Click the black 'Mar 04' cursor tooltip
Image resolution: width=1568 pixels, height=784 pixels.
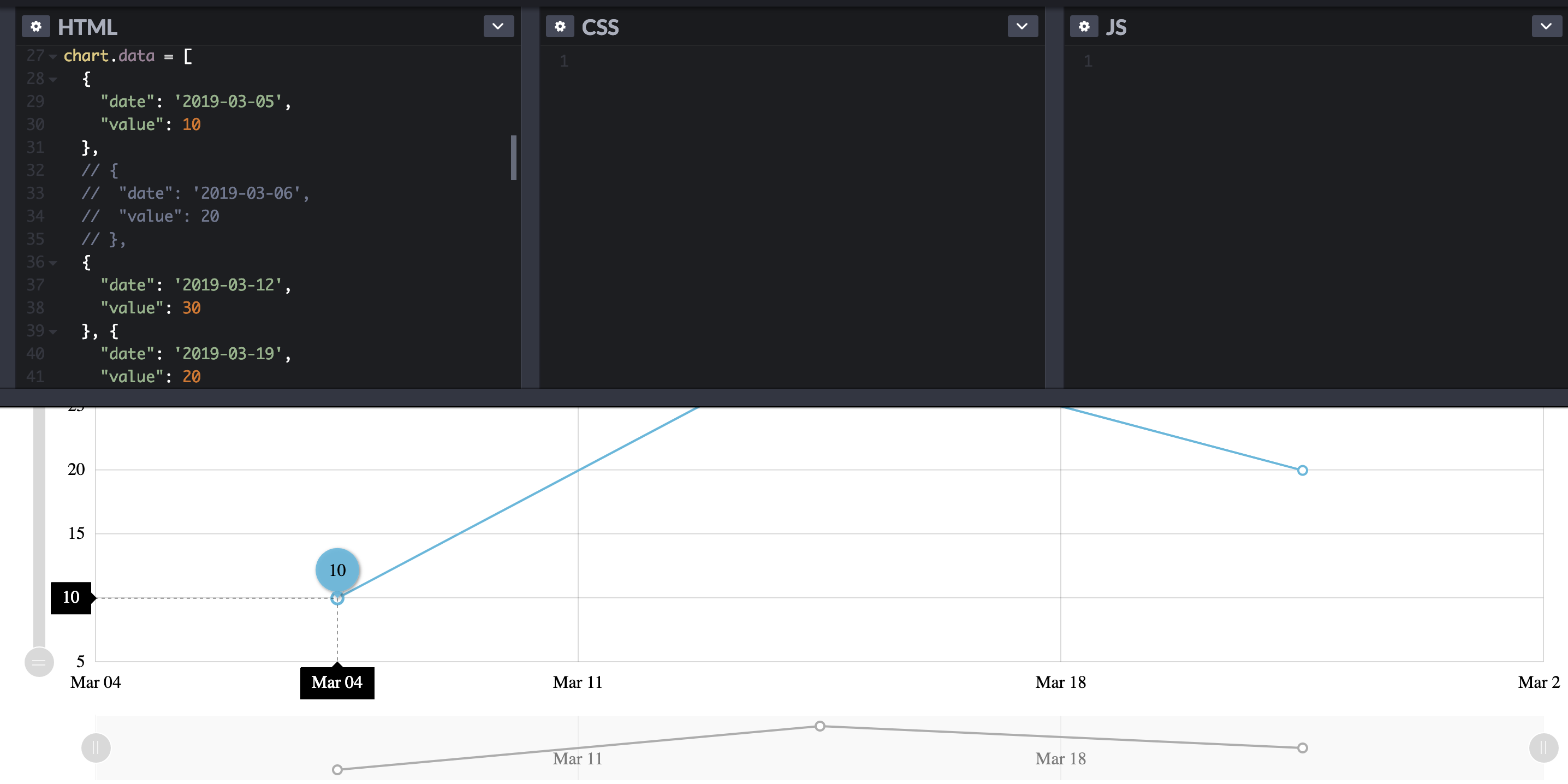click(x=337, y=683)
